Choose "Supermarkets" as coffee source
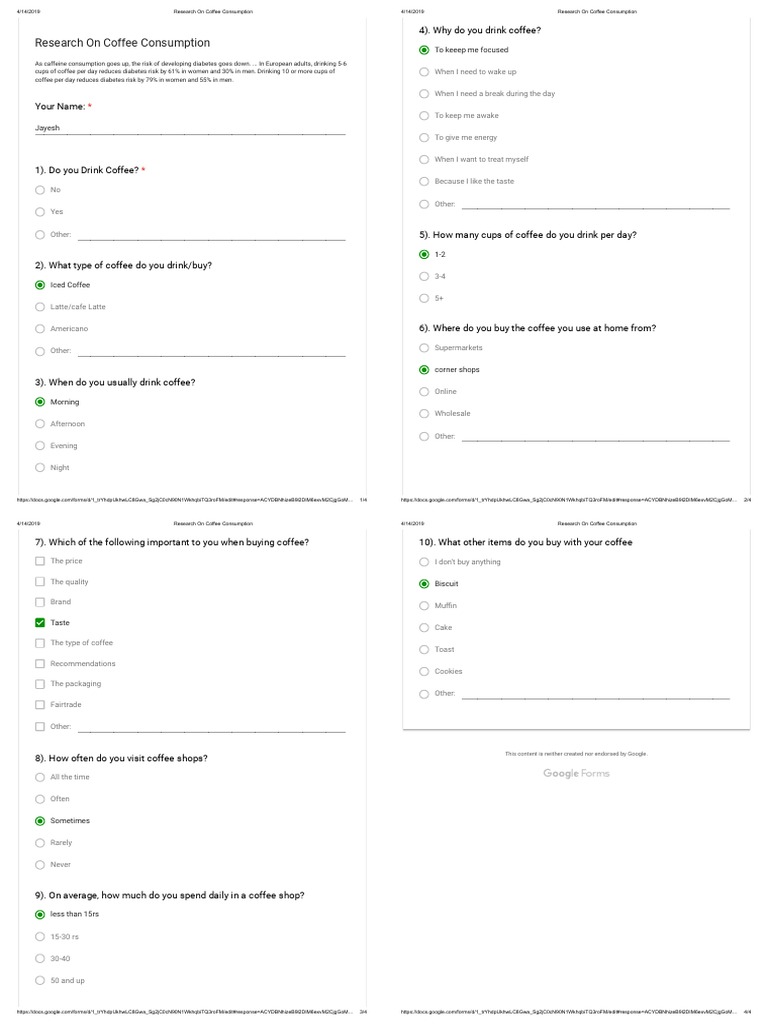This screenshot has width=768, height=1024. tap(424, 348)
